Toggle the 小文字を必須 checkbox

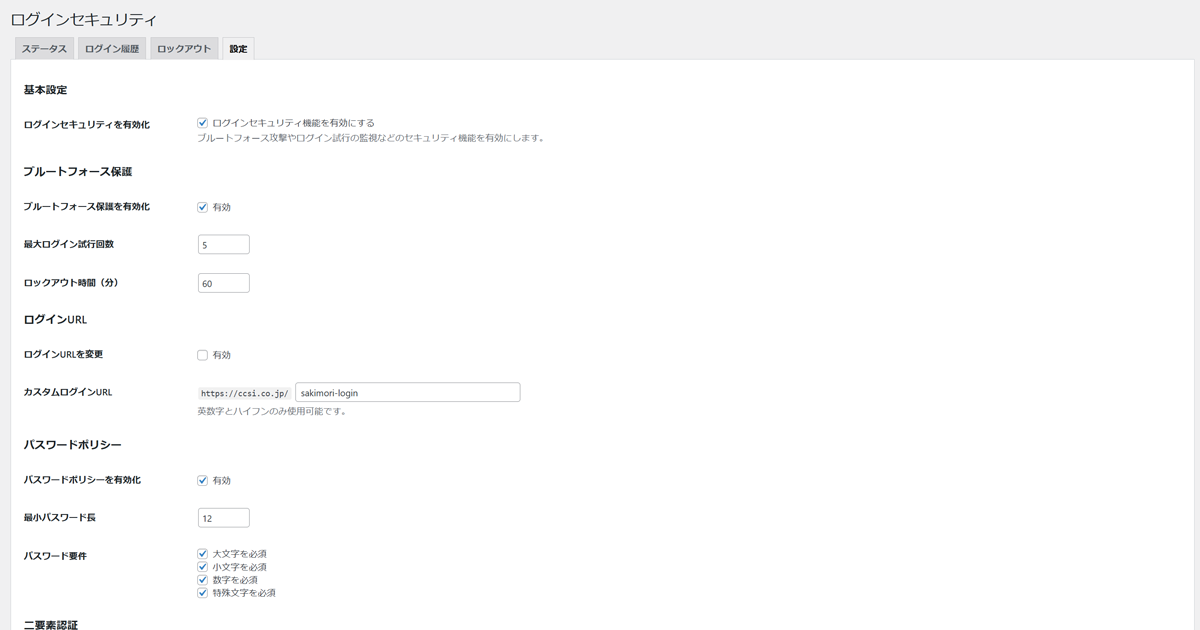(x=203, y=567)
